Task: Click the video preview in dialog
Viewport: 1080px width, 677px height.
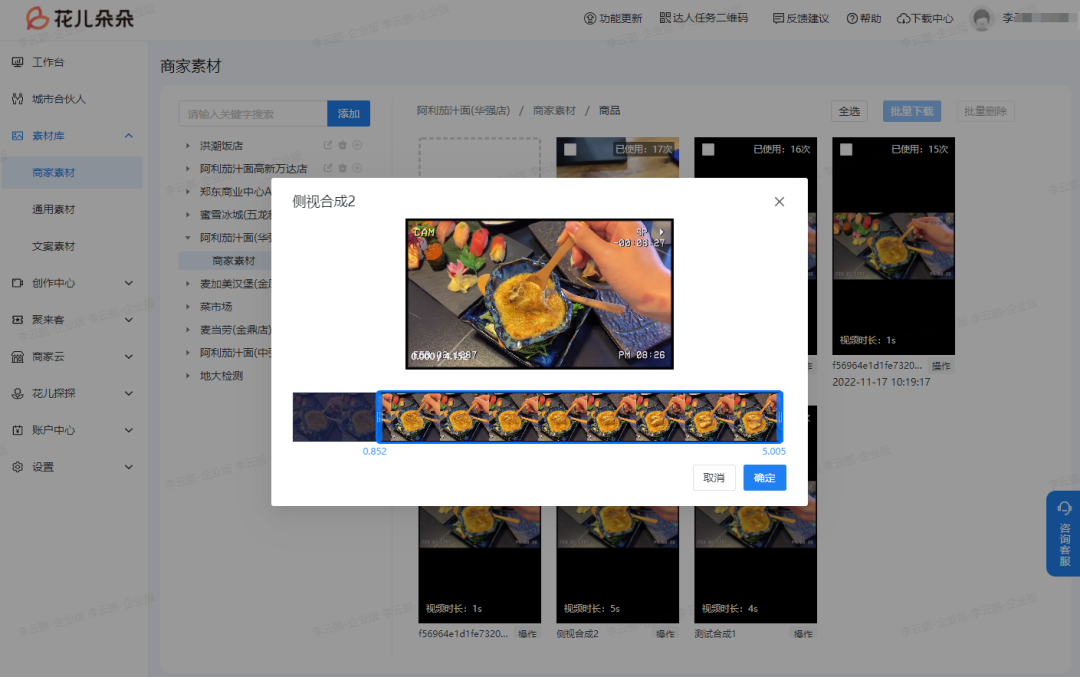Action: [539, 294]
